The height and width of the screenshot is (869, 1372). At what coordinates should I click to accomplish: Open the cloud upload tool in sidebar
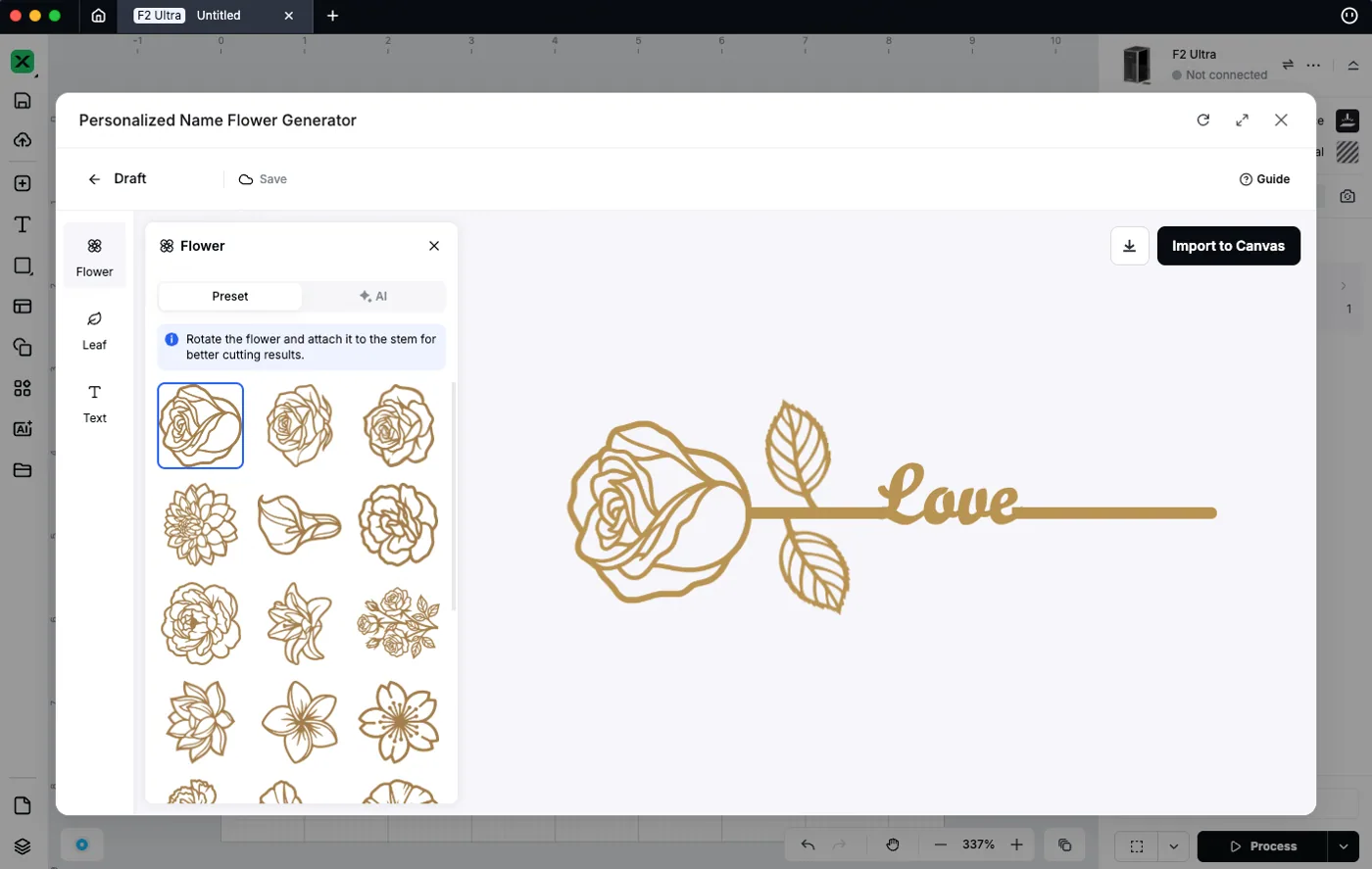pyautogui.click(x=23, y=140)
